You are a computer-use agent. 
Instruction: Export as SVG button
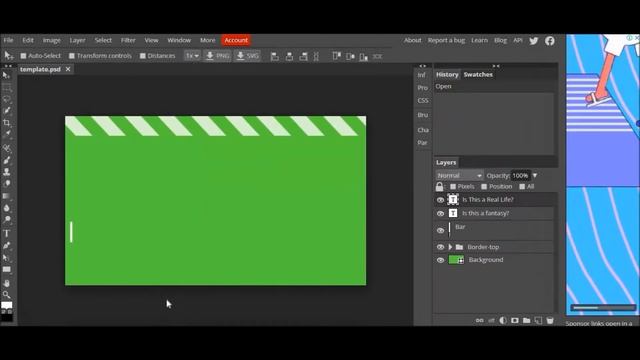(247, 56)
